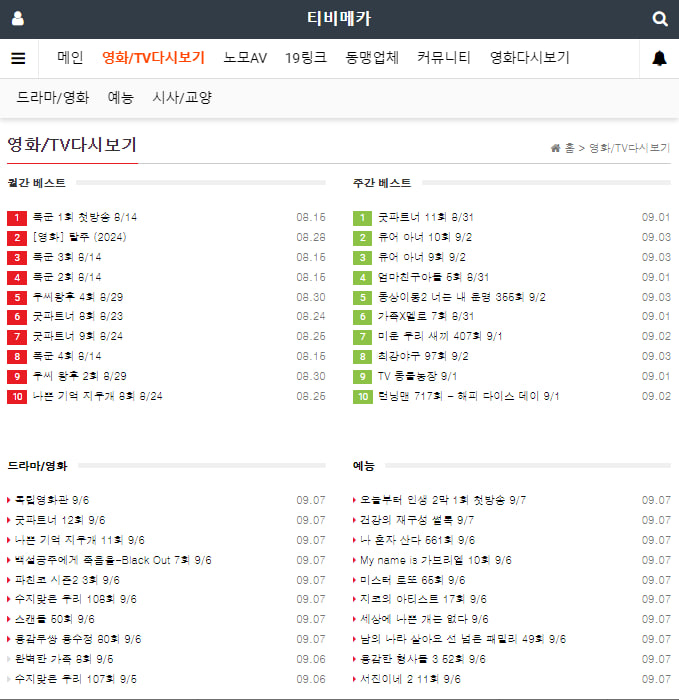Open the 커뮤니티 menu item
The width and height of the screenshot is (679, 700).
point(444,58)
